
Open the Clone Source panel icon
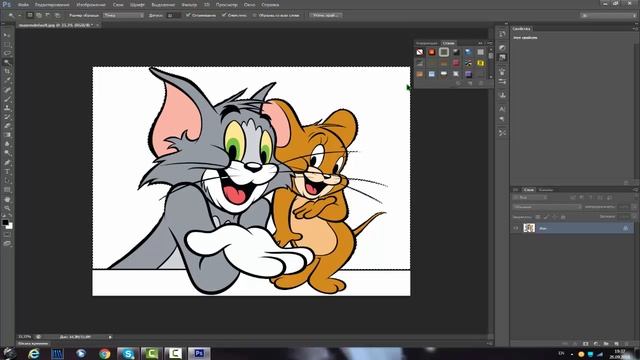pyautogui.click(x=502, y=95)
